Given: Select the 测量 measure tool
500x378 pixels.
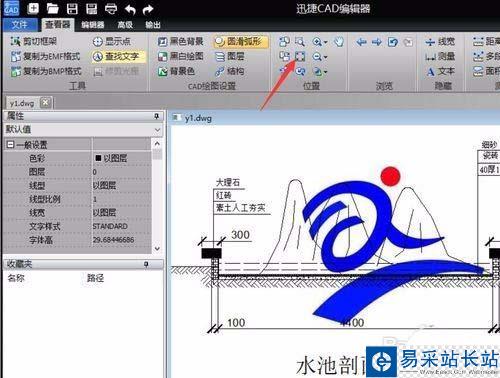Looking at the screenshot, I should coord(440,56).
